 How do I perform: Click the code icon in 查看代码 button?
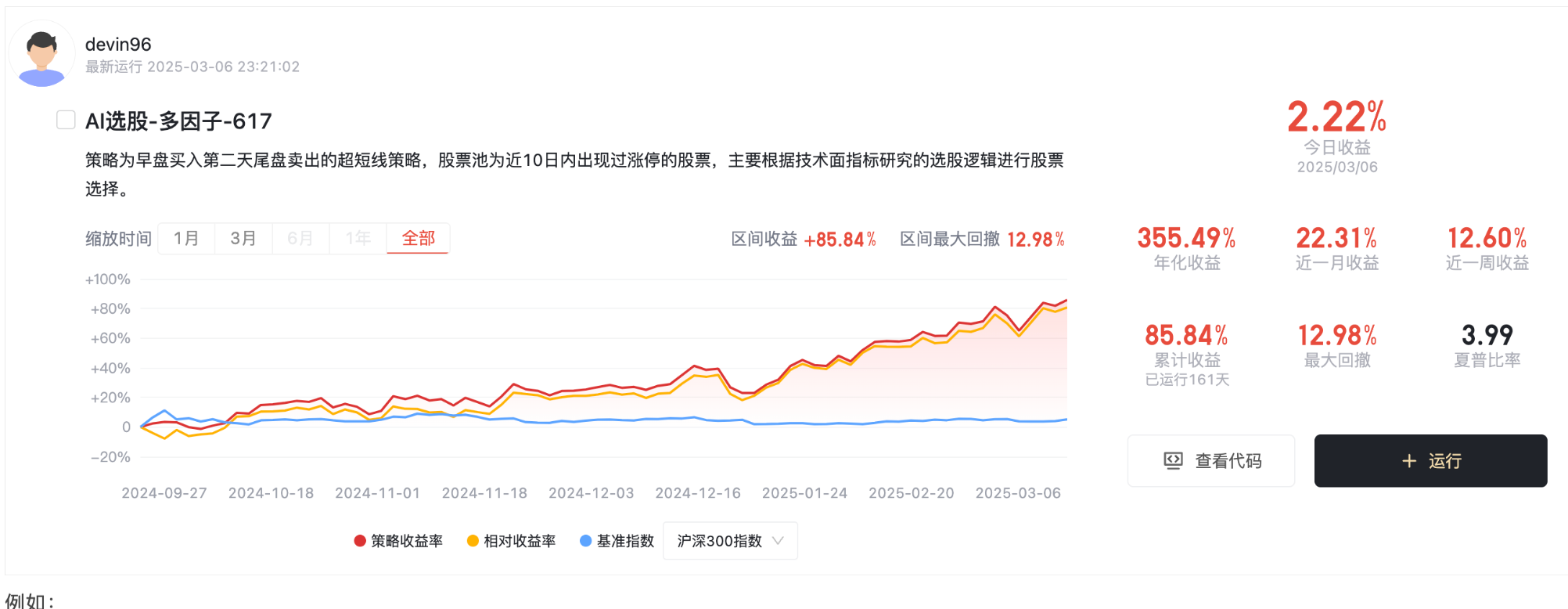point(1173,461)
